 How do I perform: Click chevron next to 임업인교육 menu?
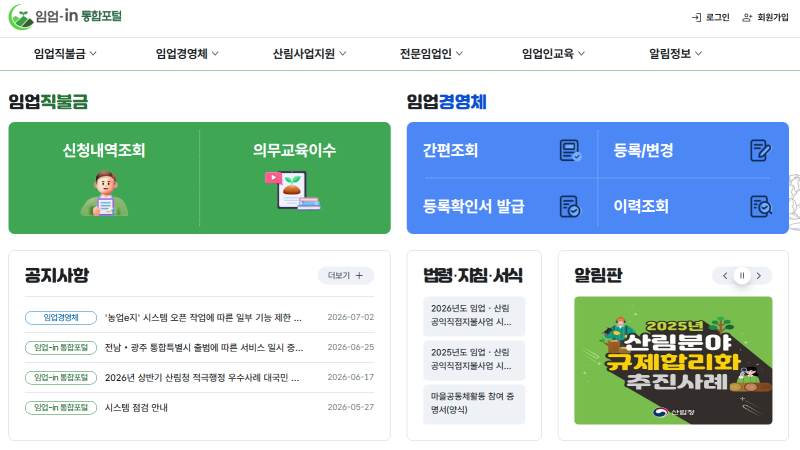581,54
